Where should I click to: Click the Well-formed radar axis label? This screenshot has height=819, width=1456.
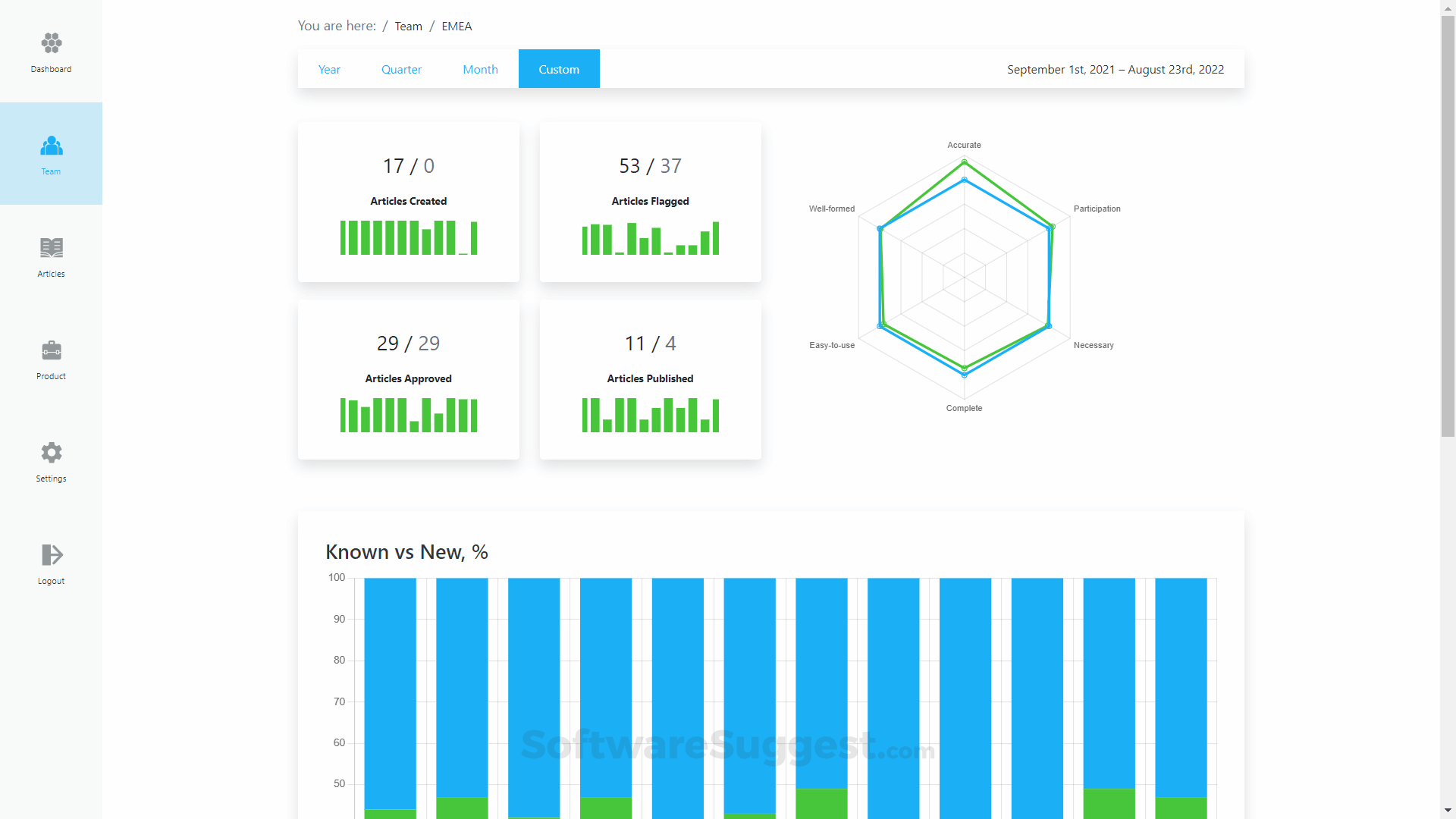(832, 209)
